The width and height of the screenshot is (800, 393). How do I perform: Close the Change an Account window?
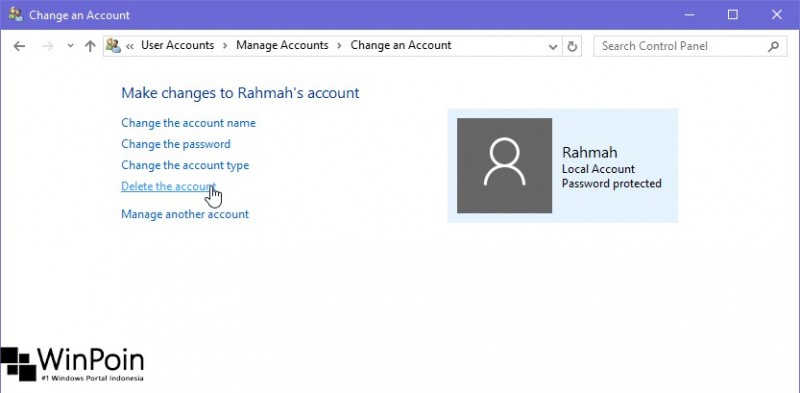777,15
